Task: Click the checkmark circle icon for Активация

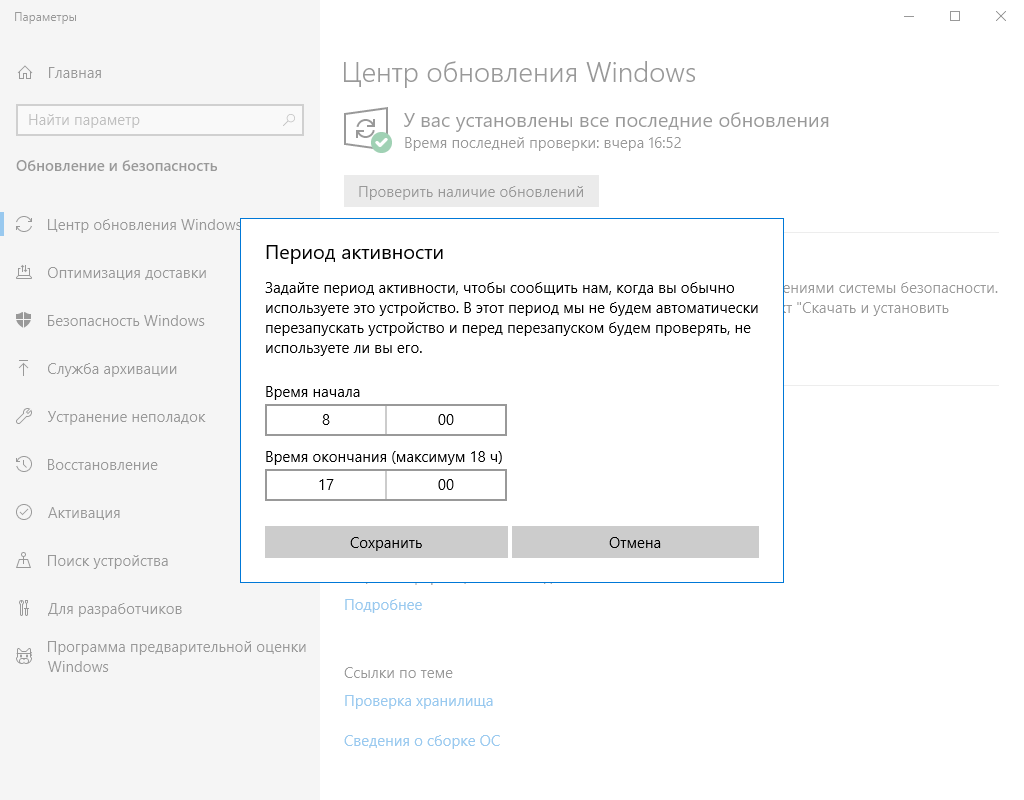Action: (x=25, y=513)
